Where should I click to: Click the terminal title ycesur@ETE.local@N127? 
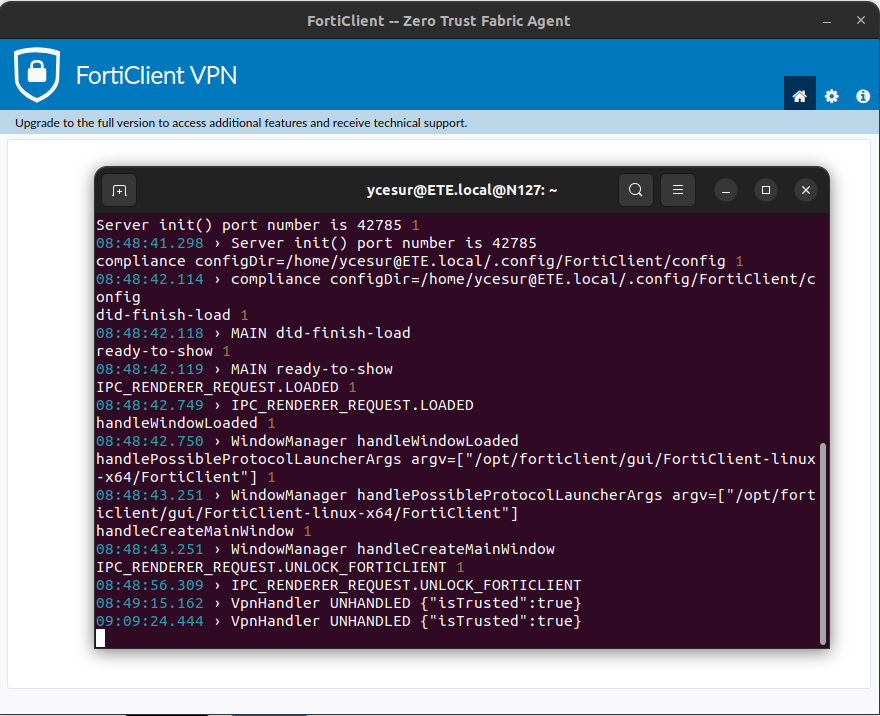point(462,190)
